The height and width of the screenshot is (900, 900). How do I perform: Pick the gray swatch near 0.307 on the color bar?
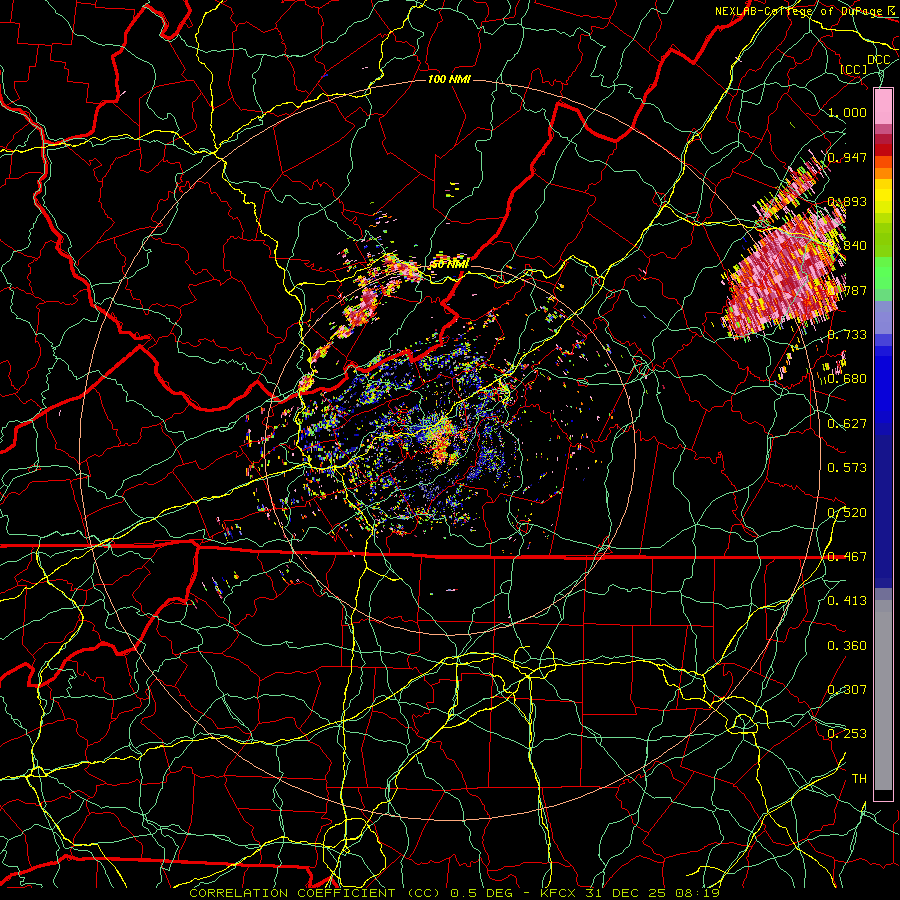click(883, 695)
